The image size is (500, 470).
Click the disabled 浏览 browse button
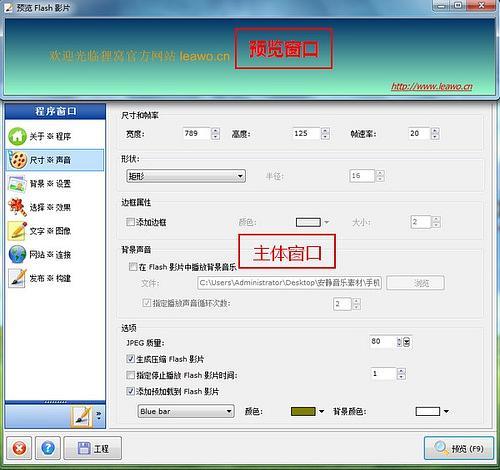415,283
